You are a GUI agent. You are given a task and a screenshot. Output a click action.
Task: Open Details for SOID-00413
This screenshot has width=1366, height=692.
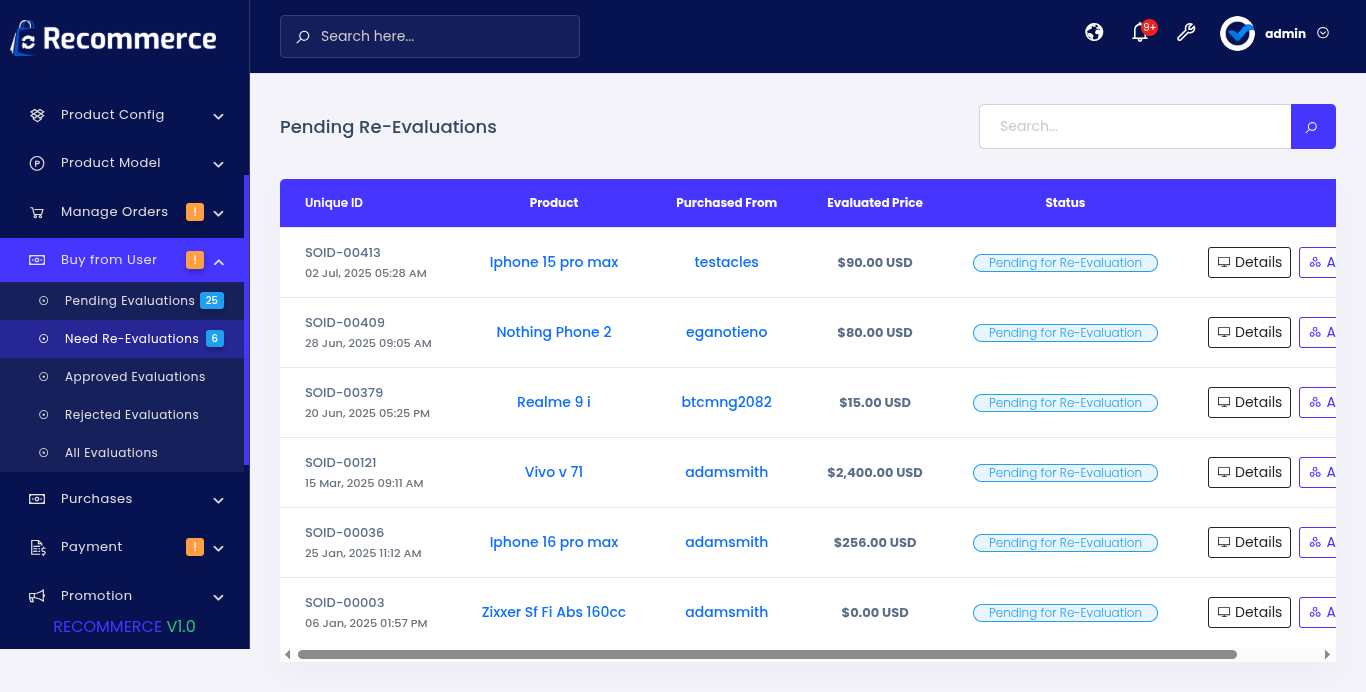click(1249, 262)
